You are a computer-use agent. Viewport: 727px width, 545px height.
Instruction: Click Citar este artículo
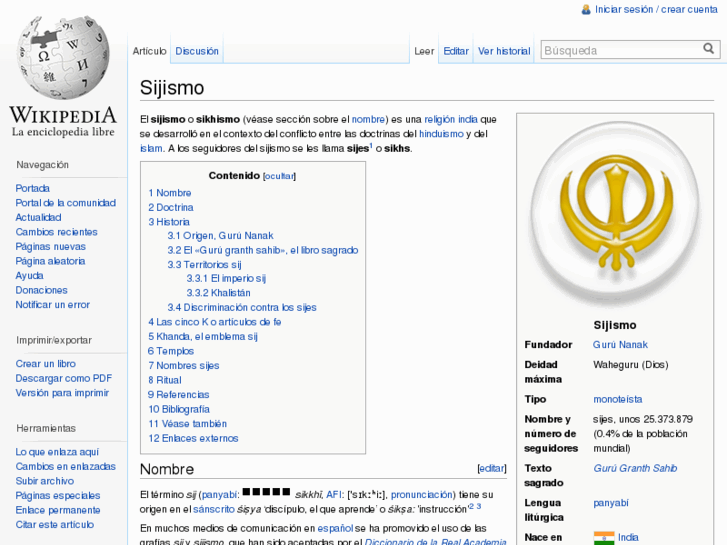tap(54, 525)
